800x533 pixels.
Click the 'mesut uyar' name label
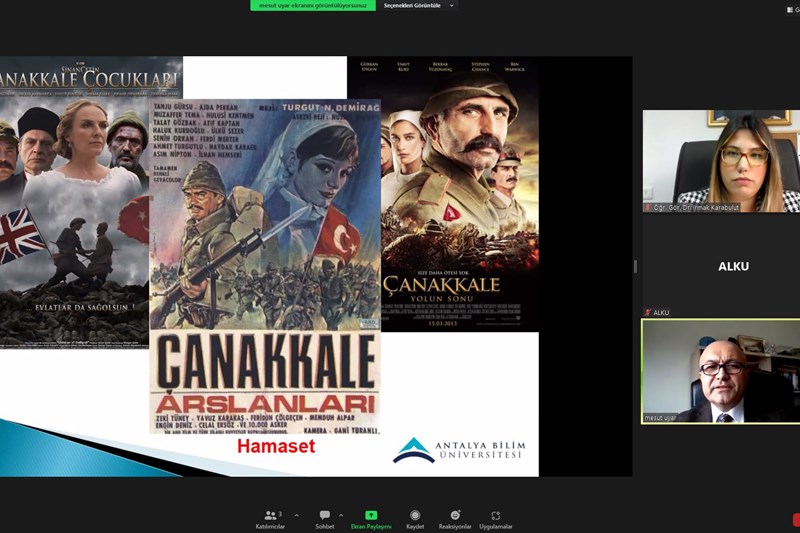pos(660,418)
